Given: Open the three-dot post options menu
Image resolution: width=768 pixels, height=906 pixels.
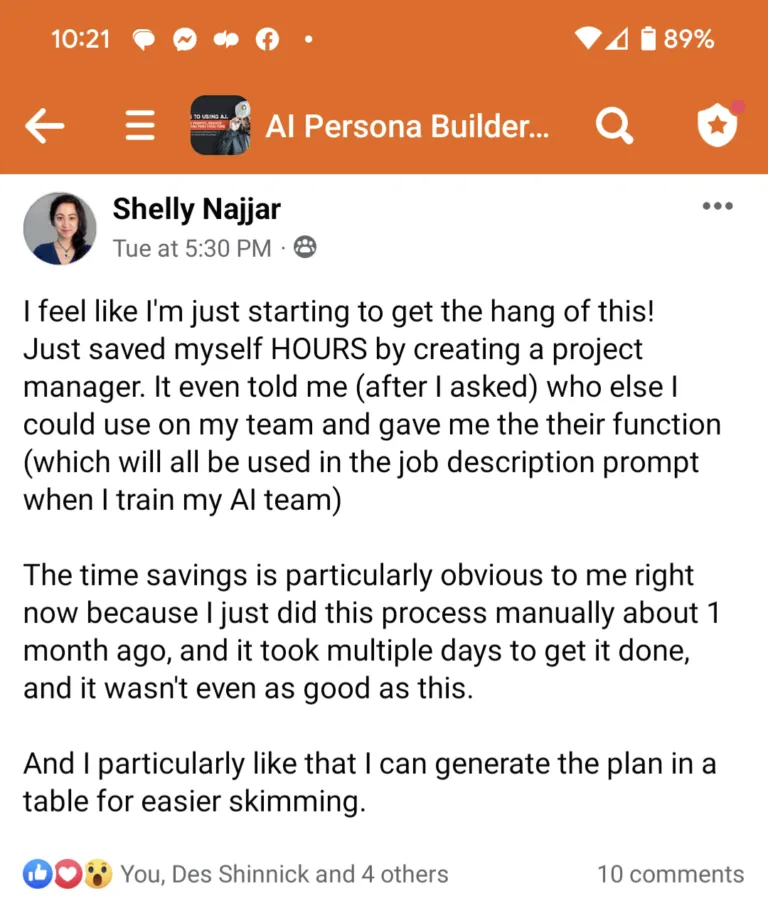Looking at the screenshot, I should point(718,206).
